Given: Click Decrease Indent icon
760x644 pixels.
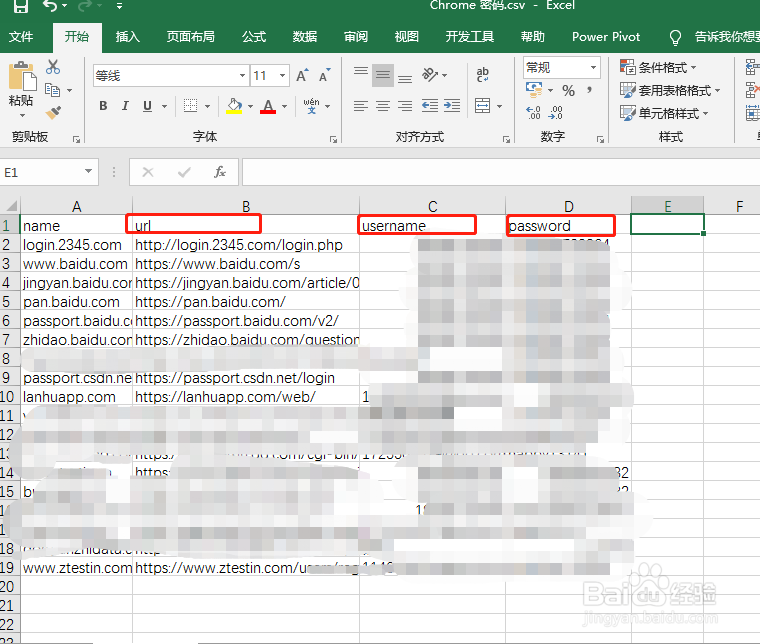Looking at the screenshot, I should 430,106.
